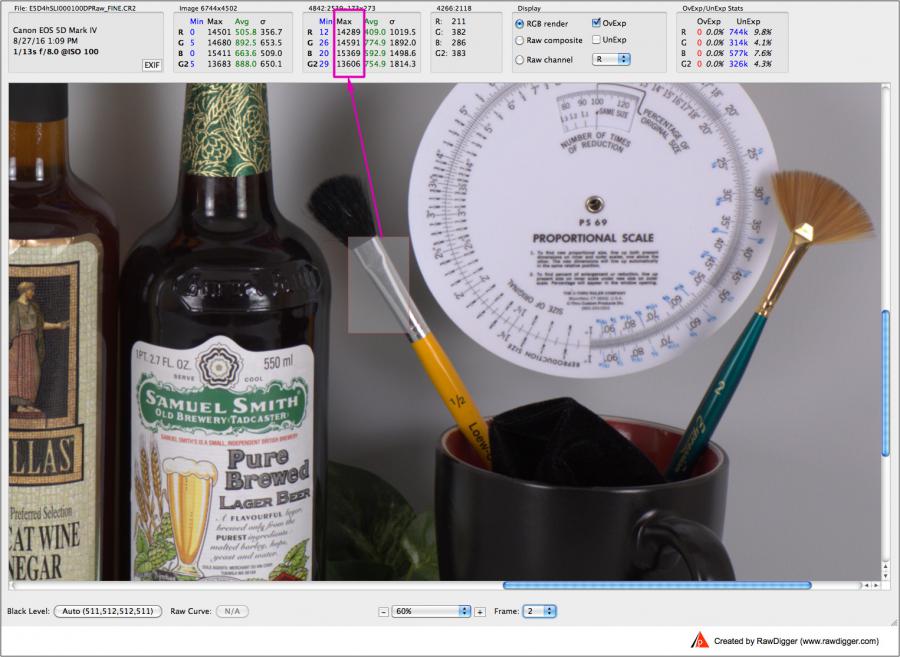Click the gray selection rectangle on the image
The image size is (900, 657).
click(x=379, y=285)
